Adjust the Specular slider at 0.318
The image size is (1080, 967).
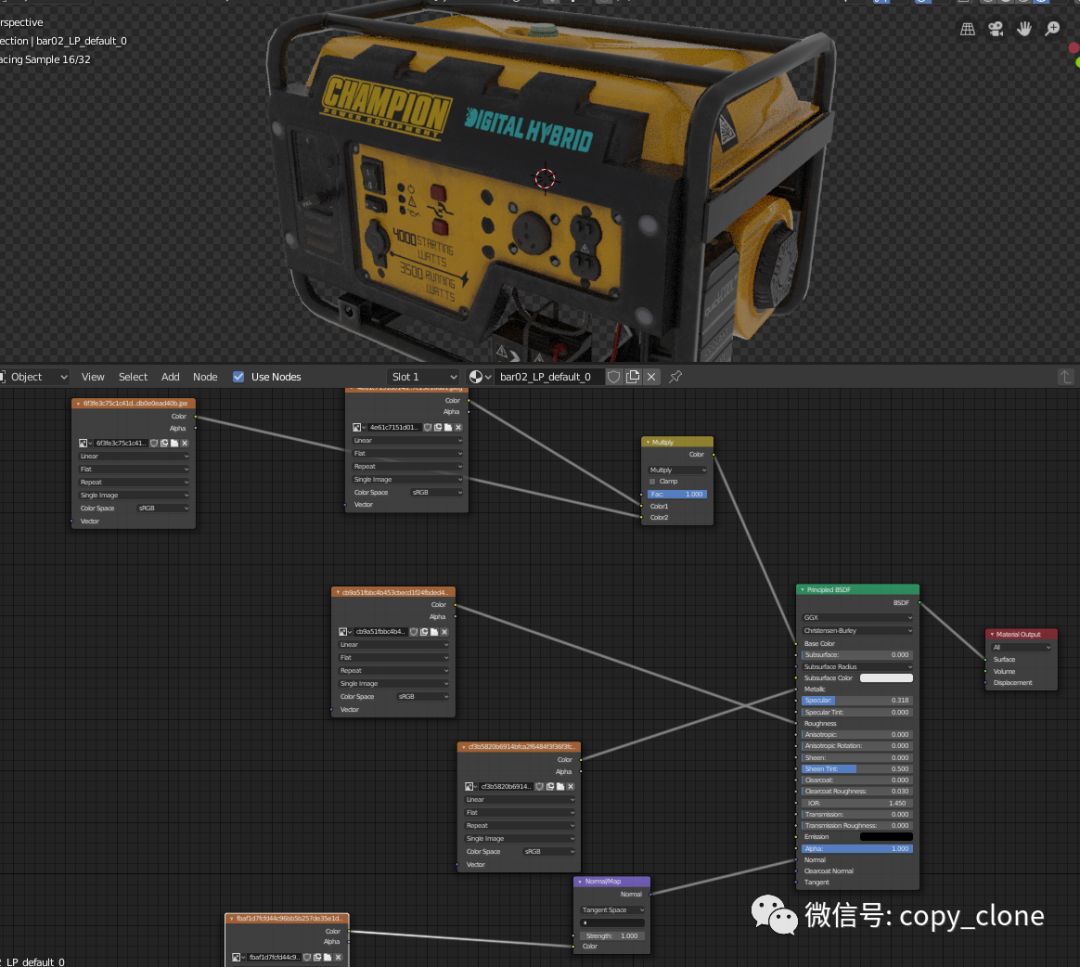858,700
